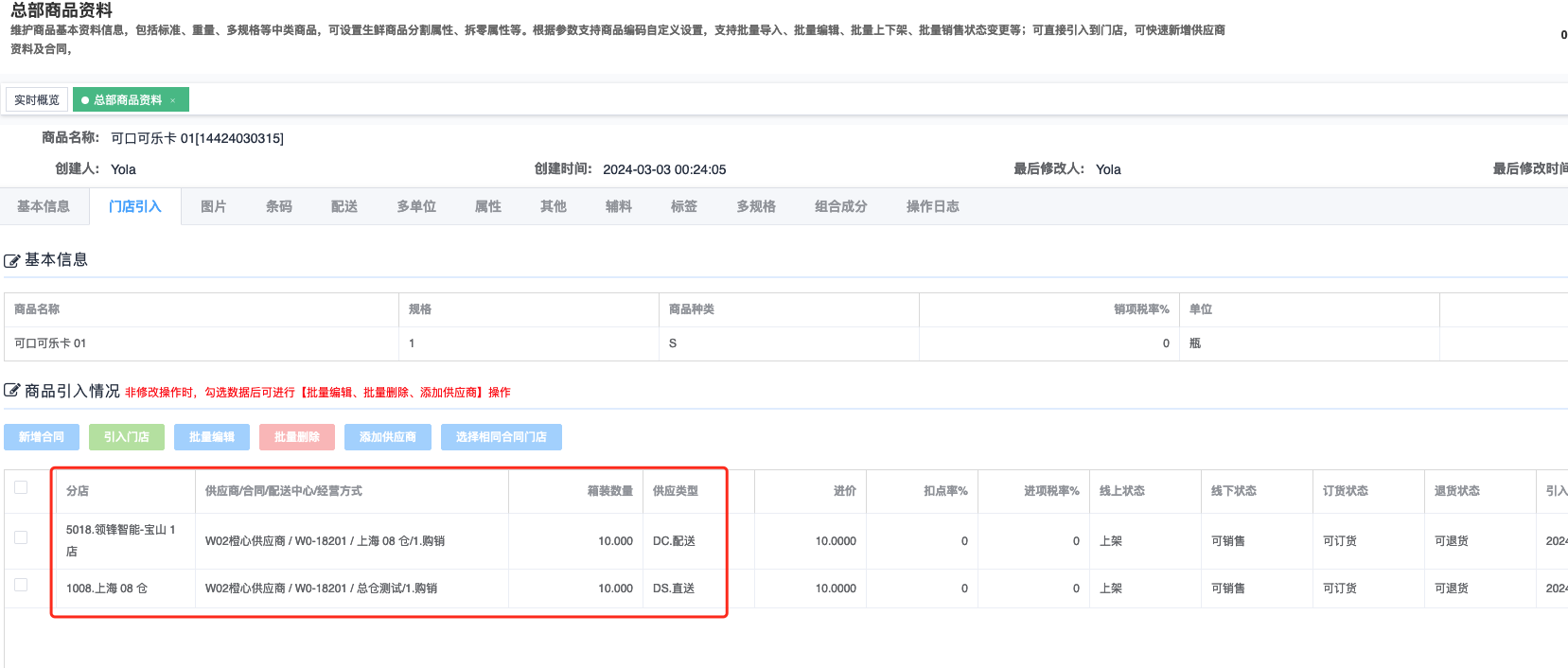Go to the 条码 tab
The image size is (1568, 668).
pyautogui.click(x=278, y=206)
